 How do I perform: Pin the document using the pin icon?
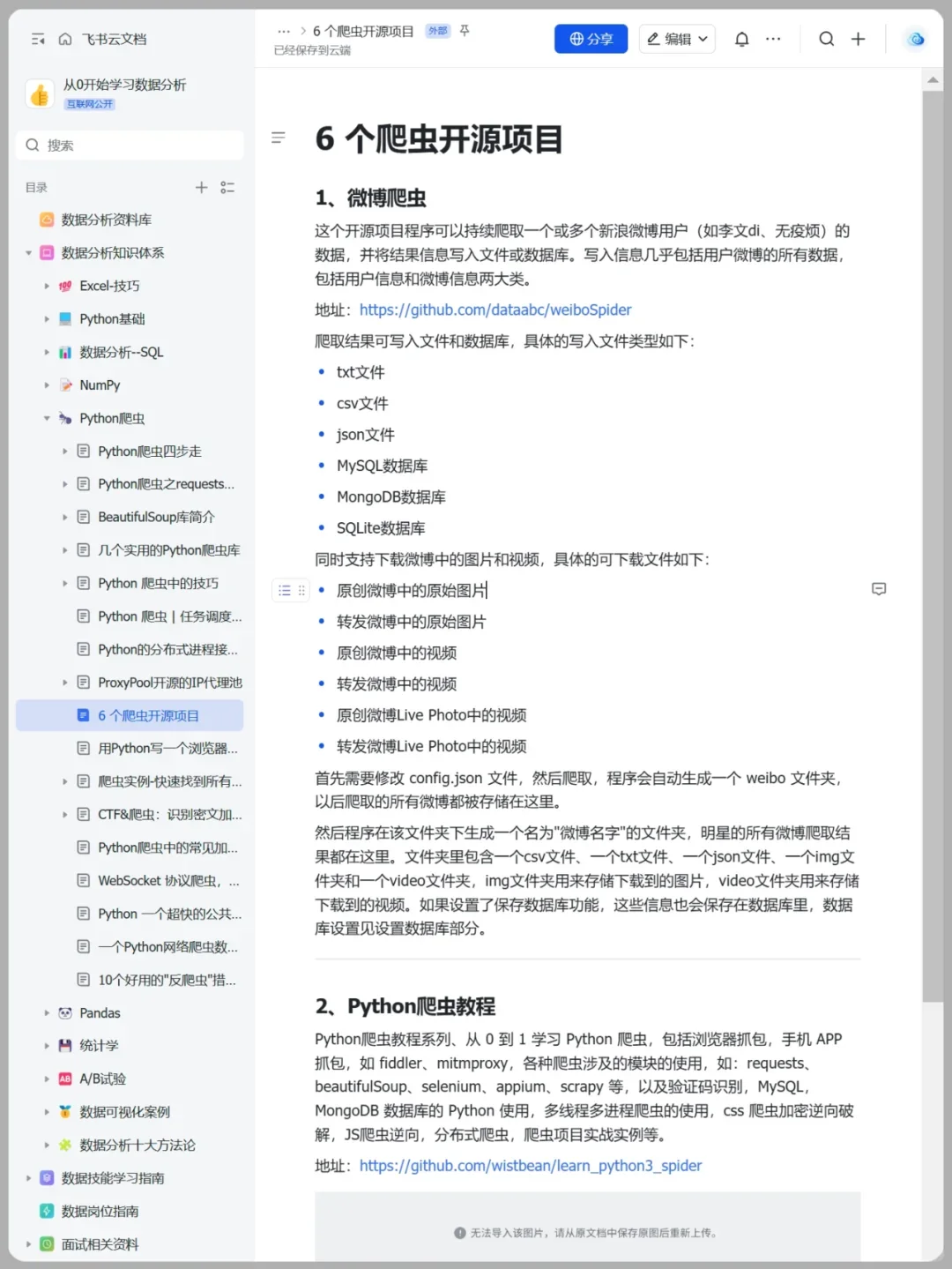[x=465, y=30]
